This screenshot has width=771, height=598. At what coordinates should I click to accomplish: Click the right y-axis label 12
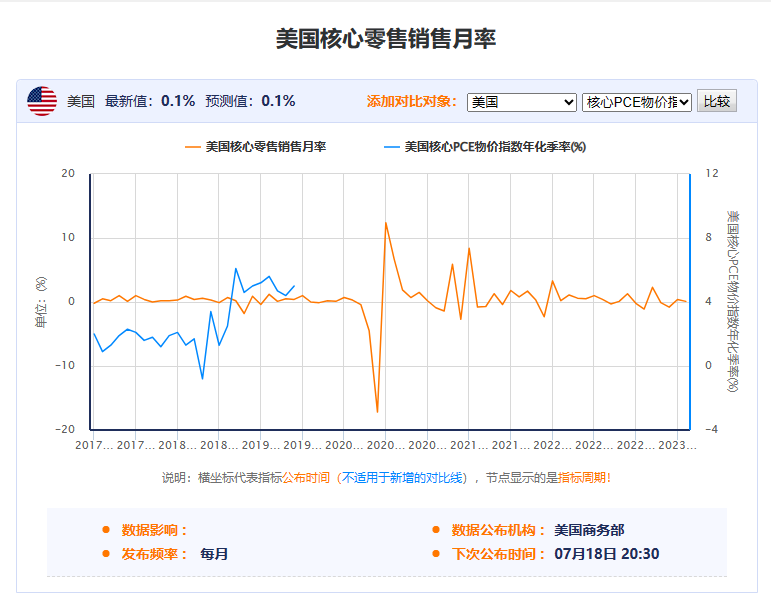pyautogui.click(x=712, y=173)
